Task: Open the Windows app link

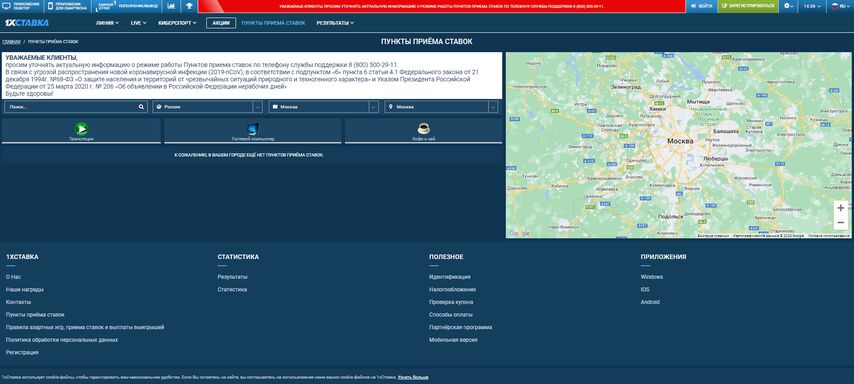Action: pos(651,277)
